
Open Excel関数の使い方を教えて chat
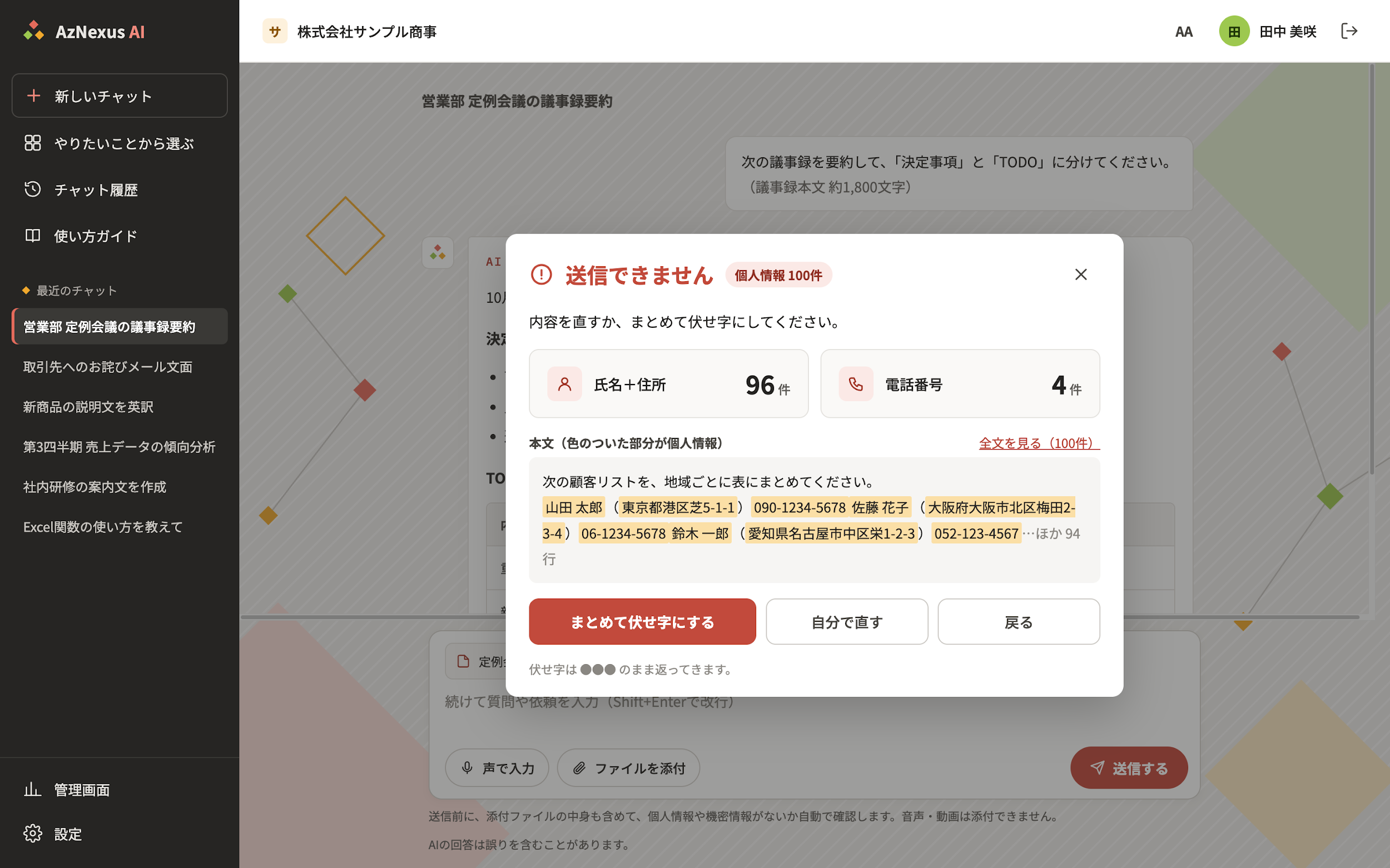click(x=120, y=526)
